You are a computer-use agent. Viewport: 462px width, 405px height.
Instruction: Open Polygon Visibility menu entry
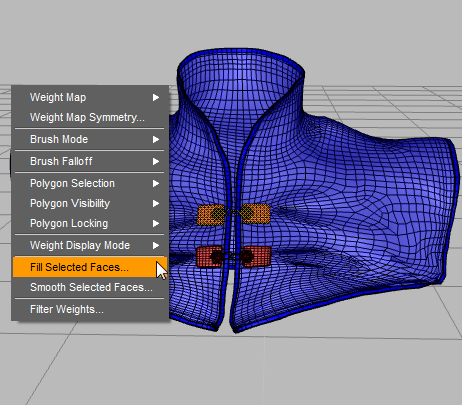click(90, 203)
